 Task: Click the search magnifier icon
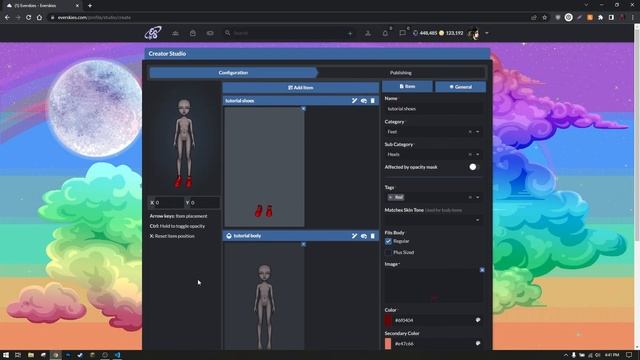pyautogui.click(x=228, y=33)
